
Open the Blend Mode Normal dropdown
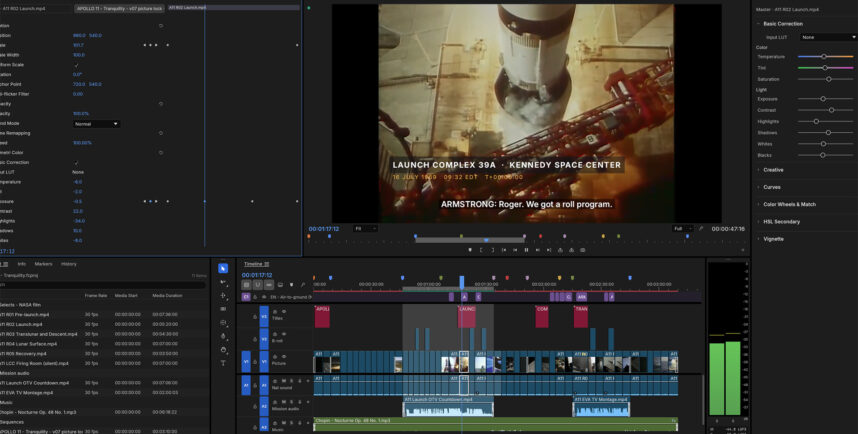[x=96, y=124]
